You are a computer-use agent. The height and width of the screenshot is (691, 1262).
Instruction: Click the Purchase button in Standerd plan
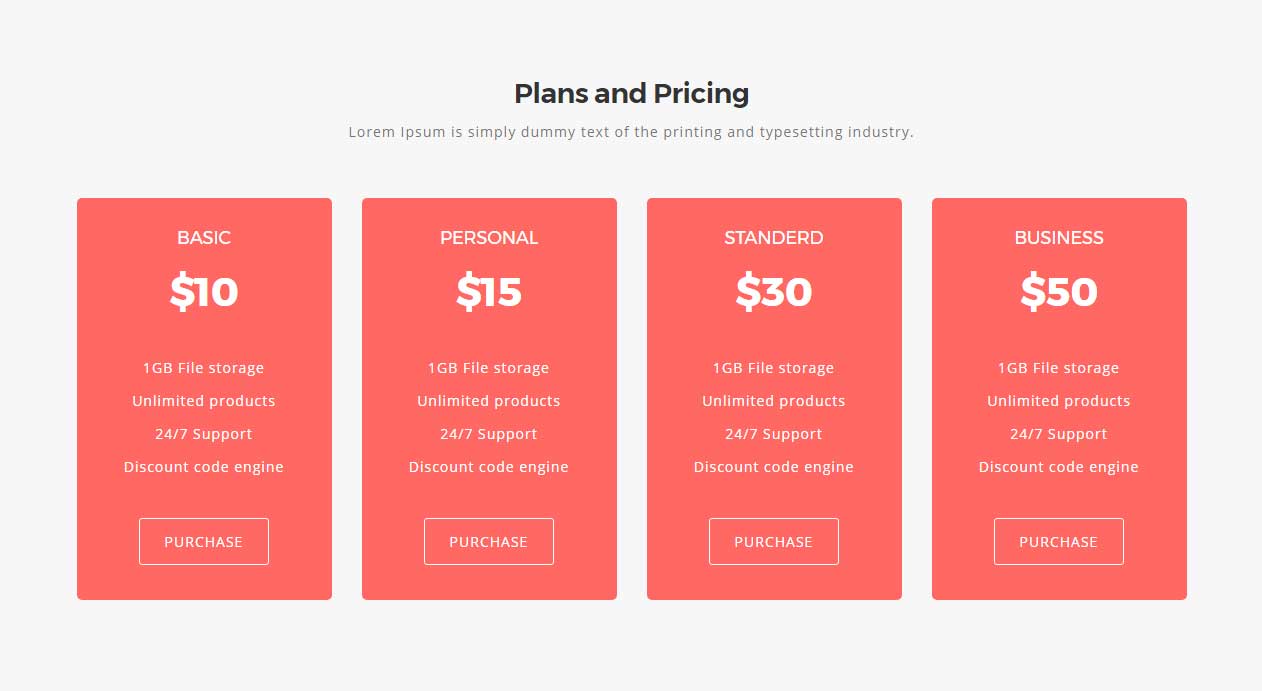[774, 541]
